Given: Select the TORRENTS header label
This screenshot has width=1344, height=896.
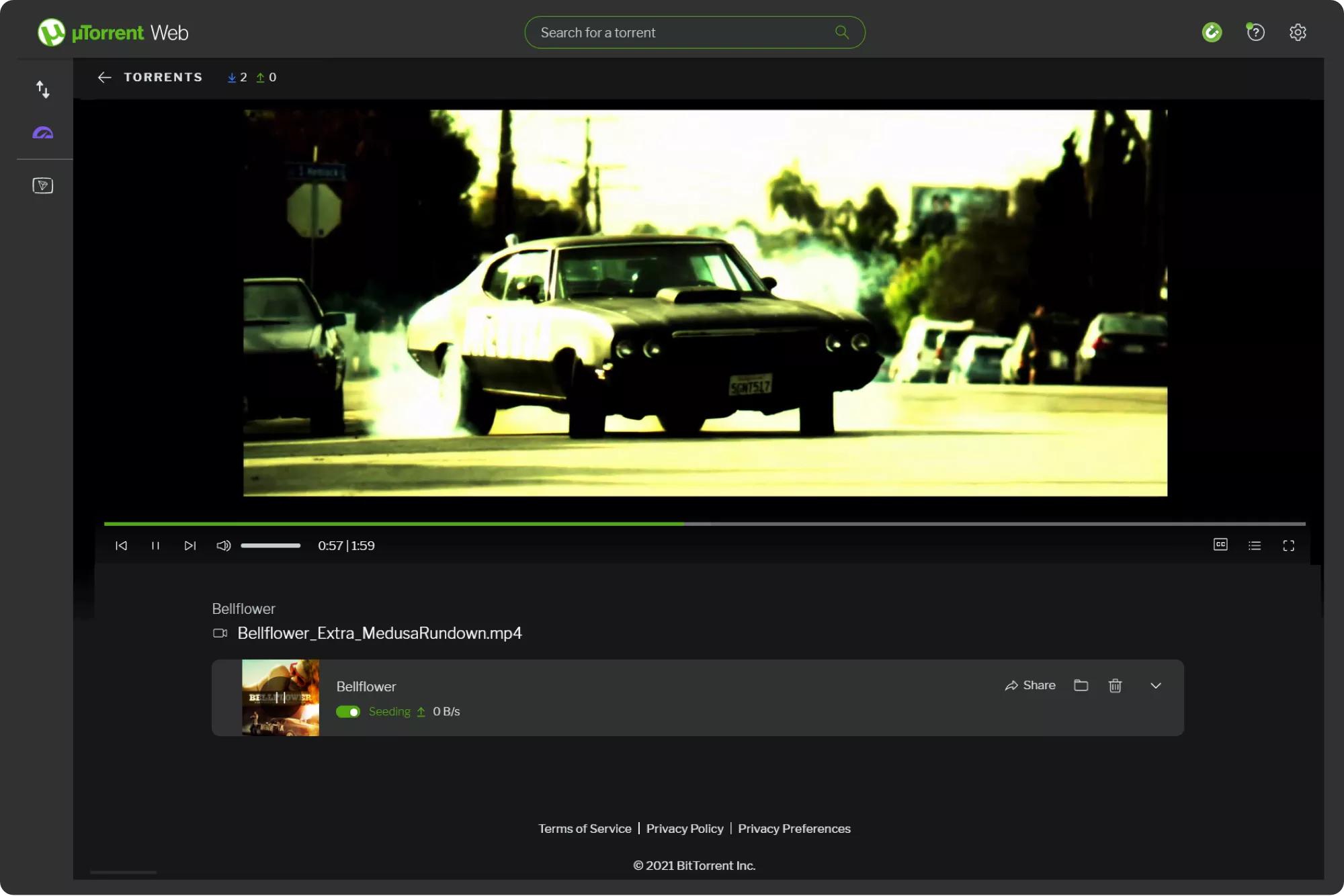Looking at the screenshot, I should point(163,77).
